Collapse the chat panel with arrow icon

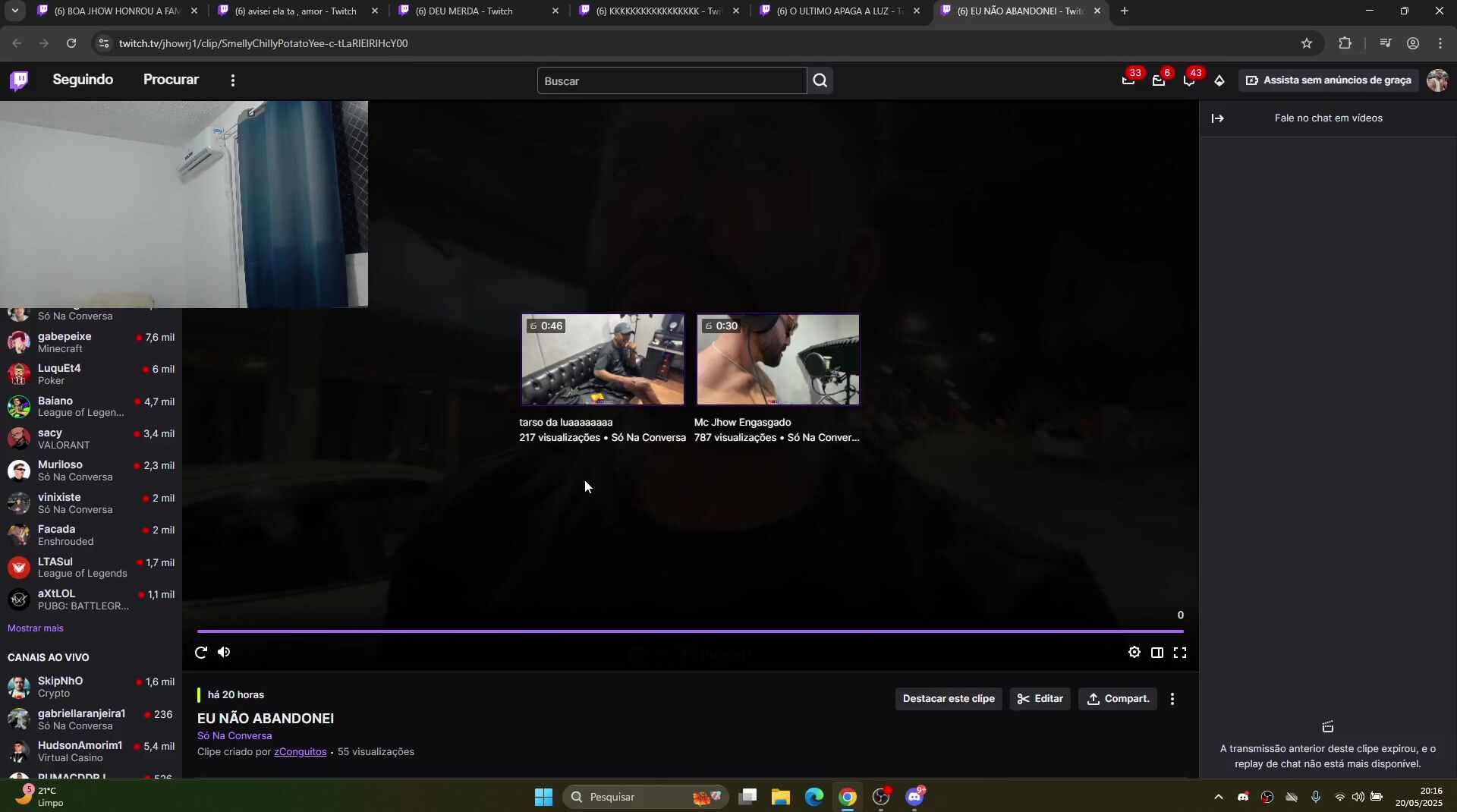tap(1218, 118)
